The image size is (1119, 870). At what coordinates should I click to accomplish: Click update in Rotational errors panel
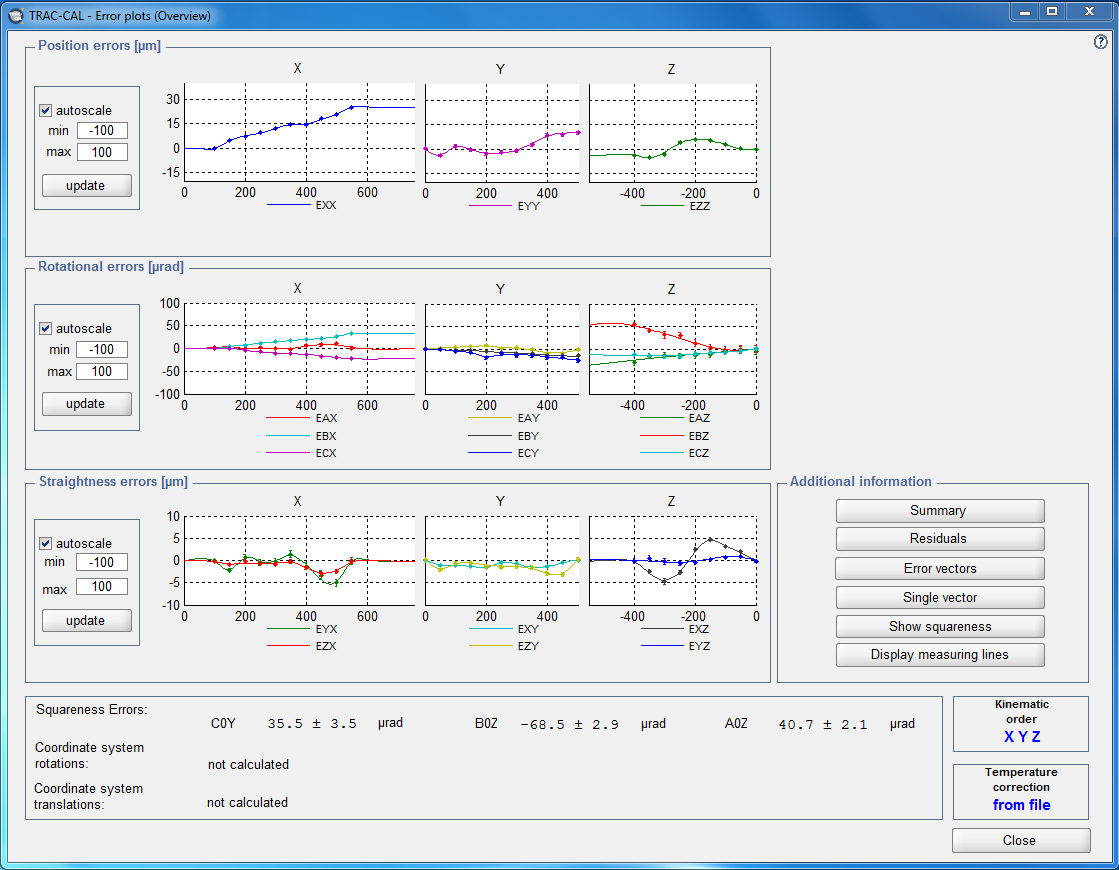tap(86, 403)
